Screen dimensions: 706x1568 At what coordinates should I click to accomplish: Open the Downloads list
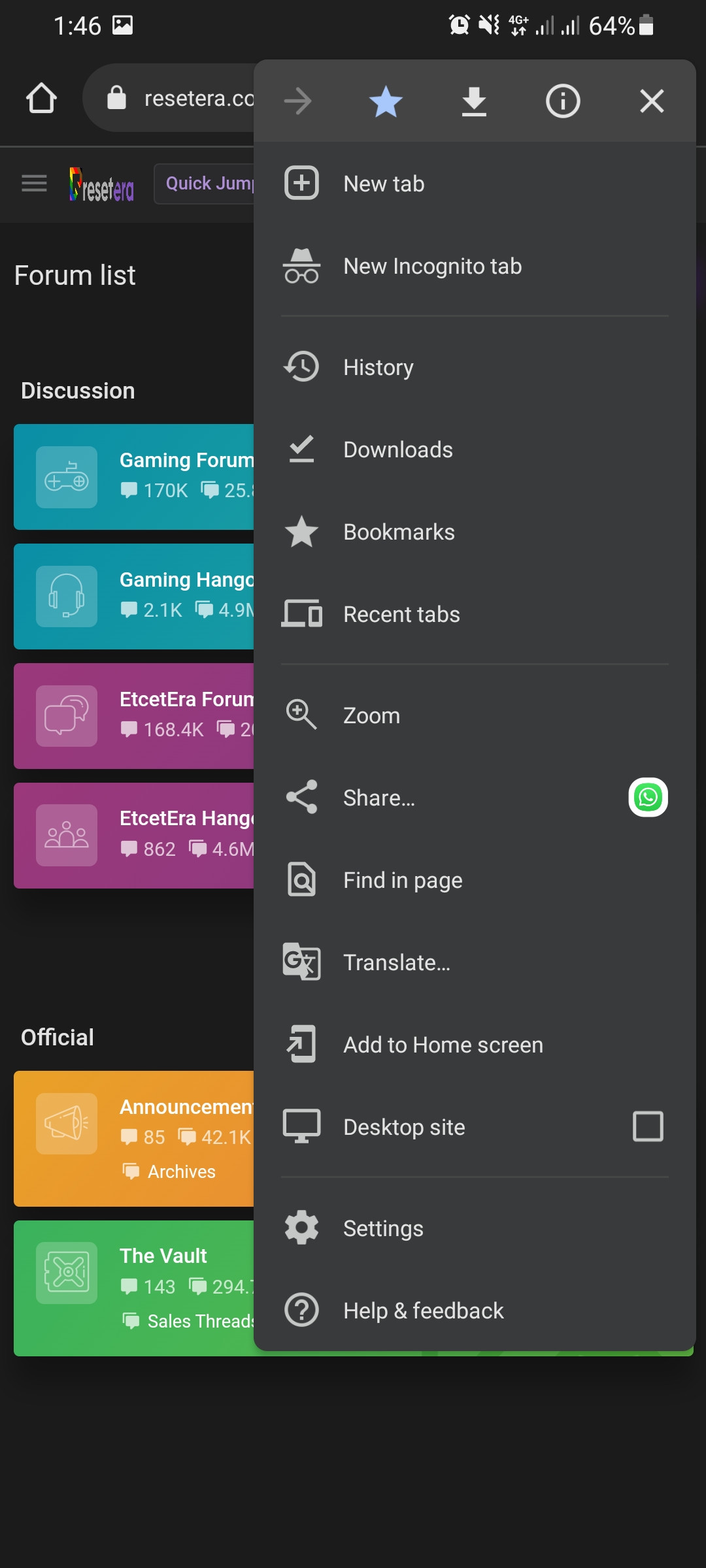475,449
